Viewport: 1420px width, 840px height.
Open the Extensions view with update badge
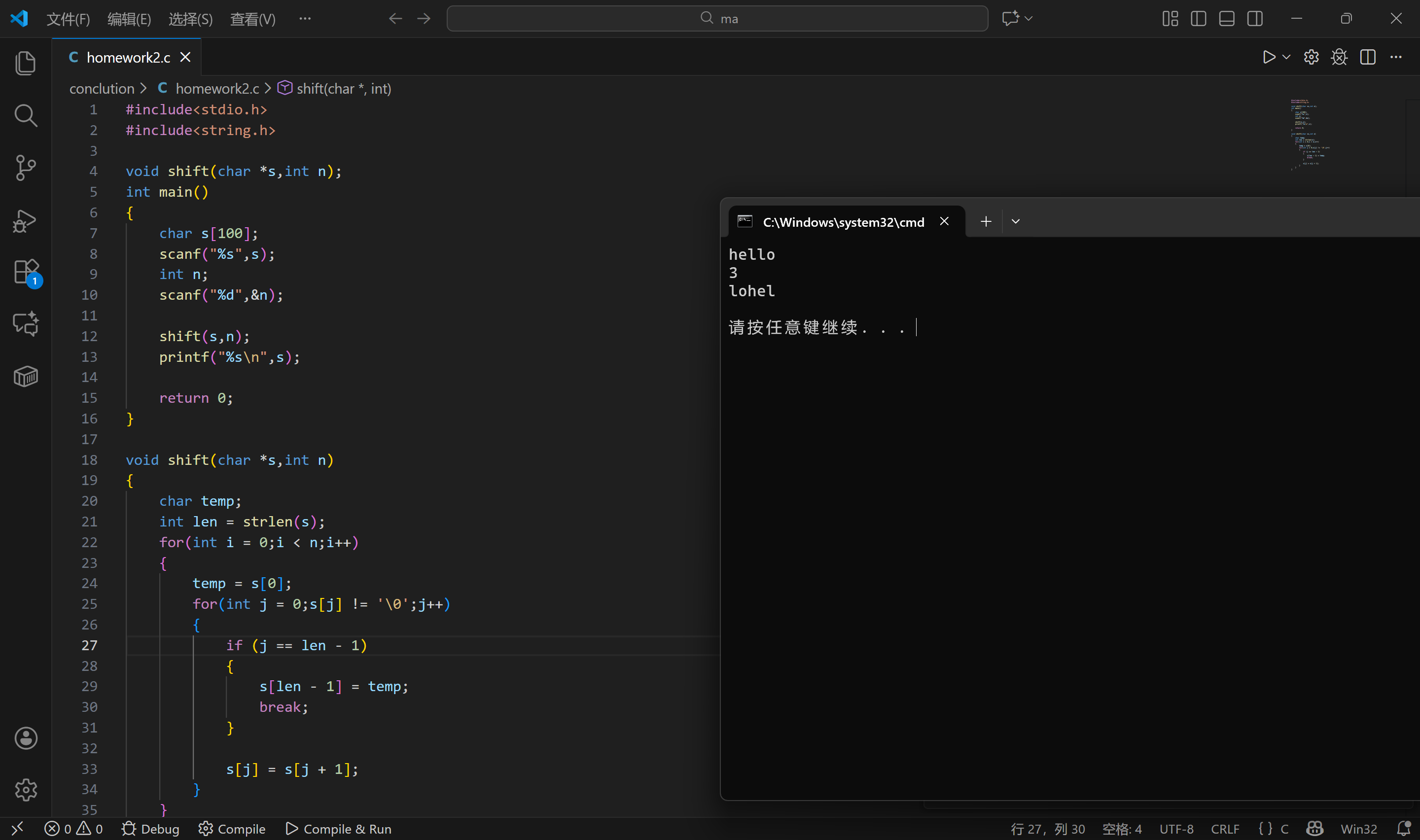(26, 272)
